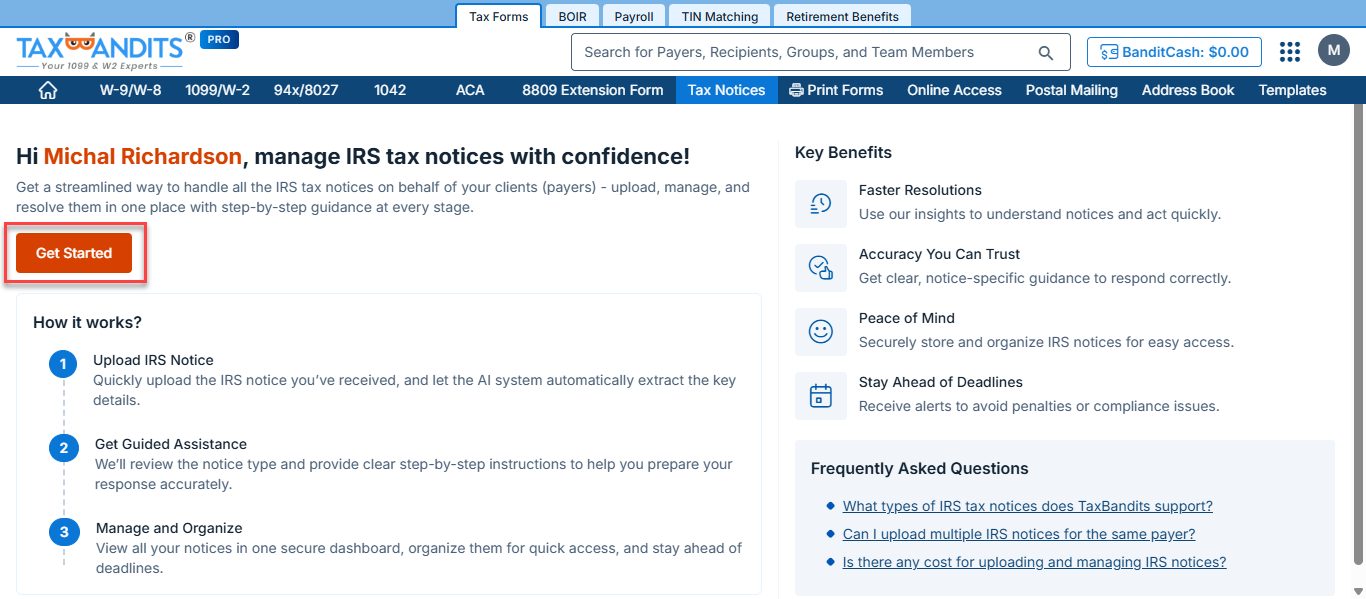Open FAQ about uploading multiple IRS notices
The image size is (1366, 599).
click(1018, 534)
